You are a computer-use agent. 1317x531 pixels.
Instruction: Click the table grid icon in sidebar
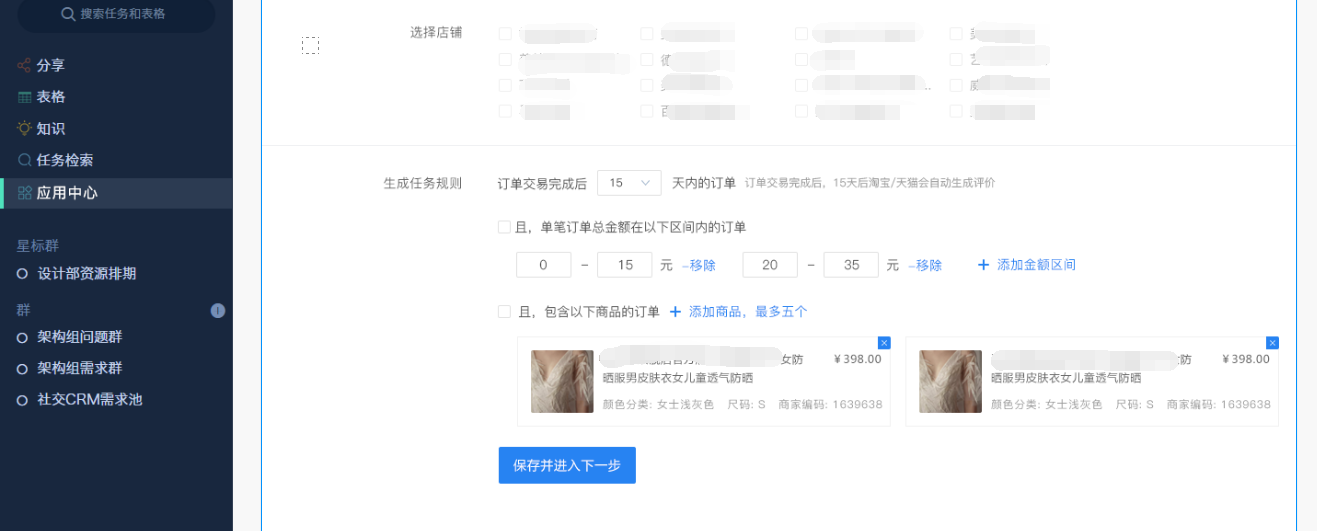[24, 98]
